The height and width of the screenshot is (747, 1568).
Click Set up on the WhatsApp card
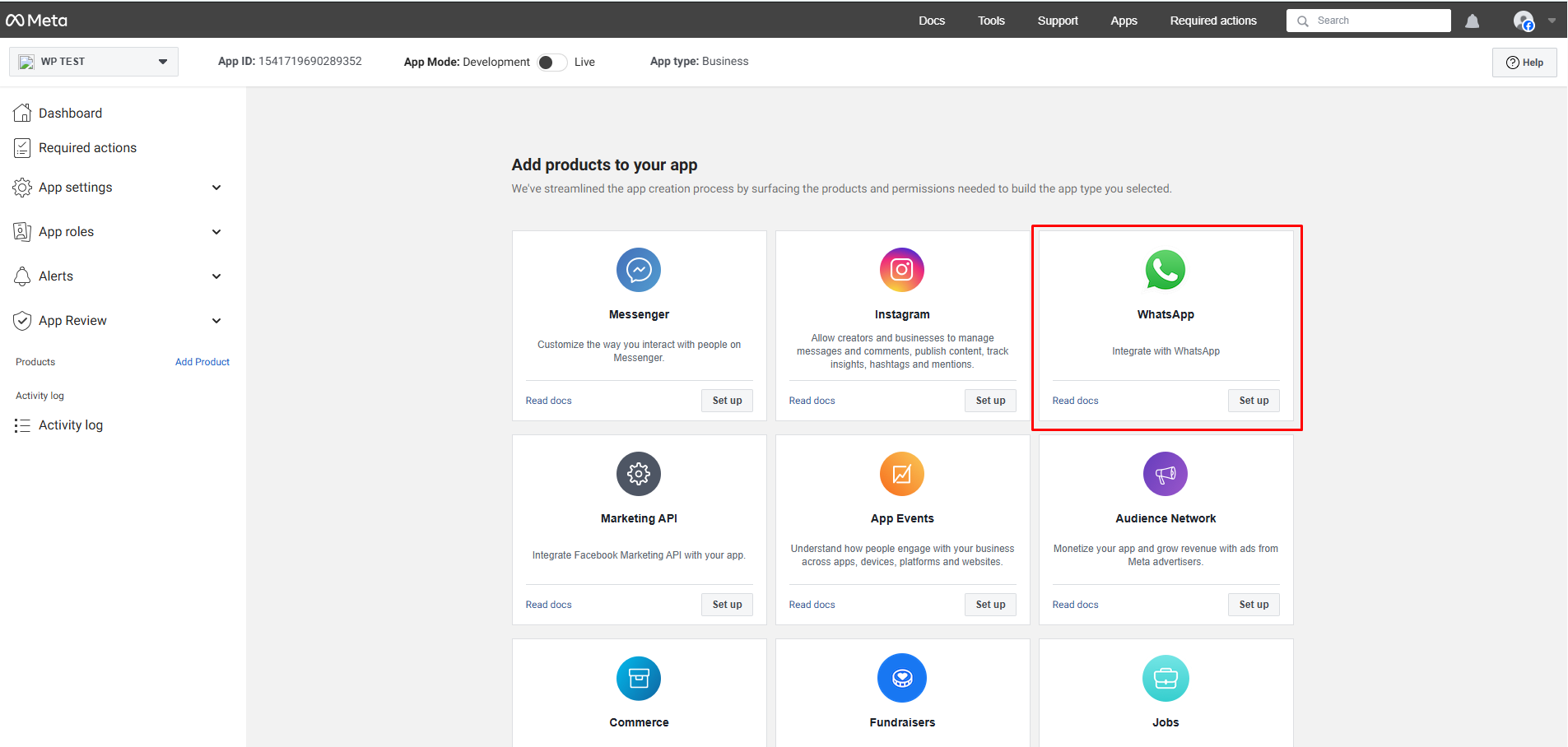click(x=1253, y=401)
